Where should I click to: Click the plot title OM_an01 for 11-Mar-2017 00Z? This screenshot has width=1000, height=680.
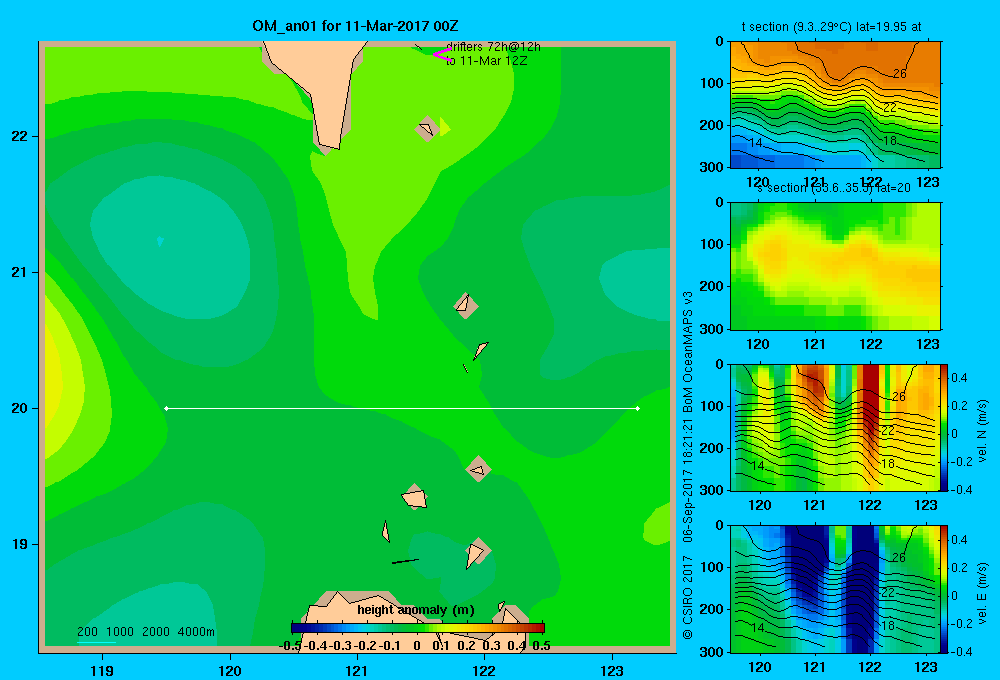355,26
